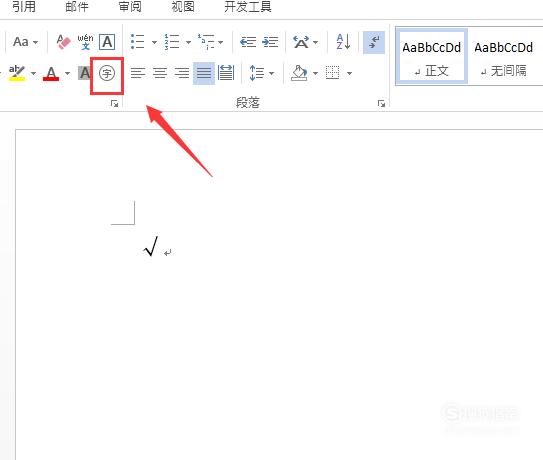Switch to the 邮件 tab
The image size is (543, 460).
tap(77, 7)
